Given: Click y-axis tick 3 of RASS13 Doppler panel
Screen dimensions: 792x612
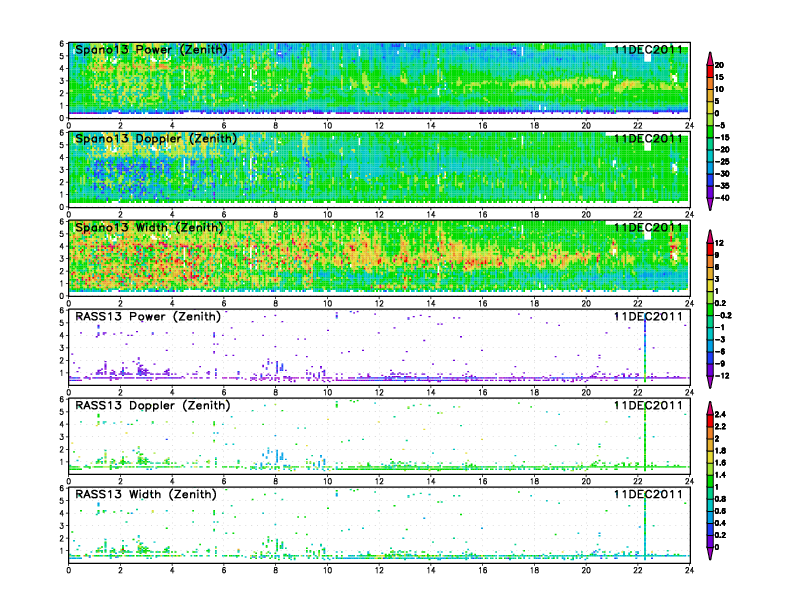Looking at the screenshot, I should pyautogui.click(x=62, y=437).
